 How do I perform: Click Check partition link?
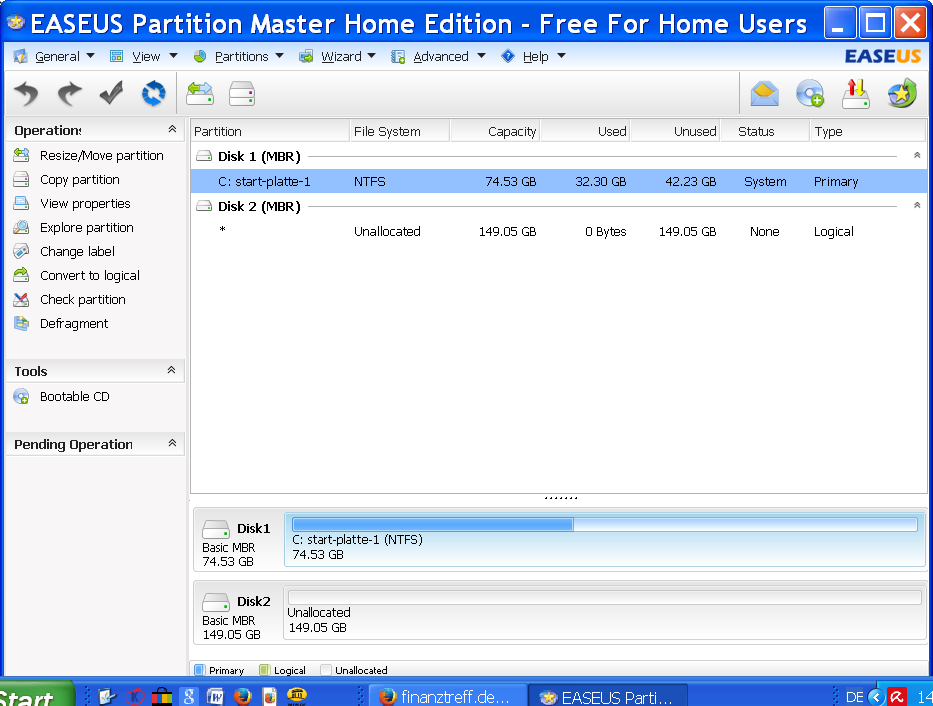[83, 299]
